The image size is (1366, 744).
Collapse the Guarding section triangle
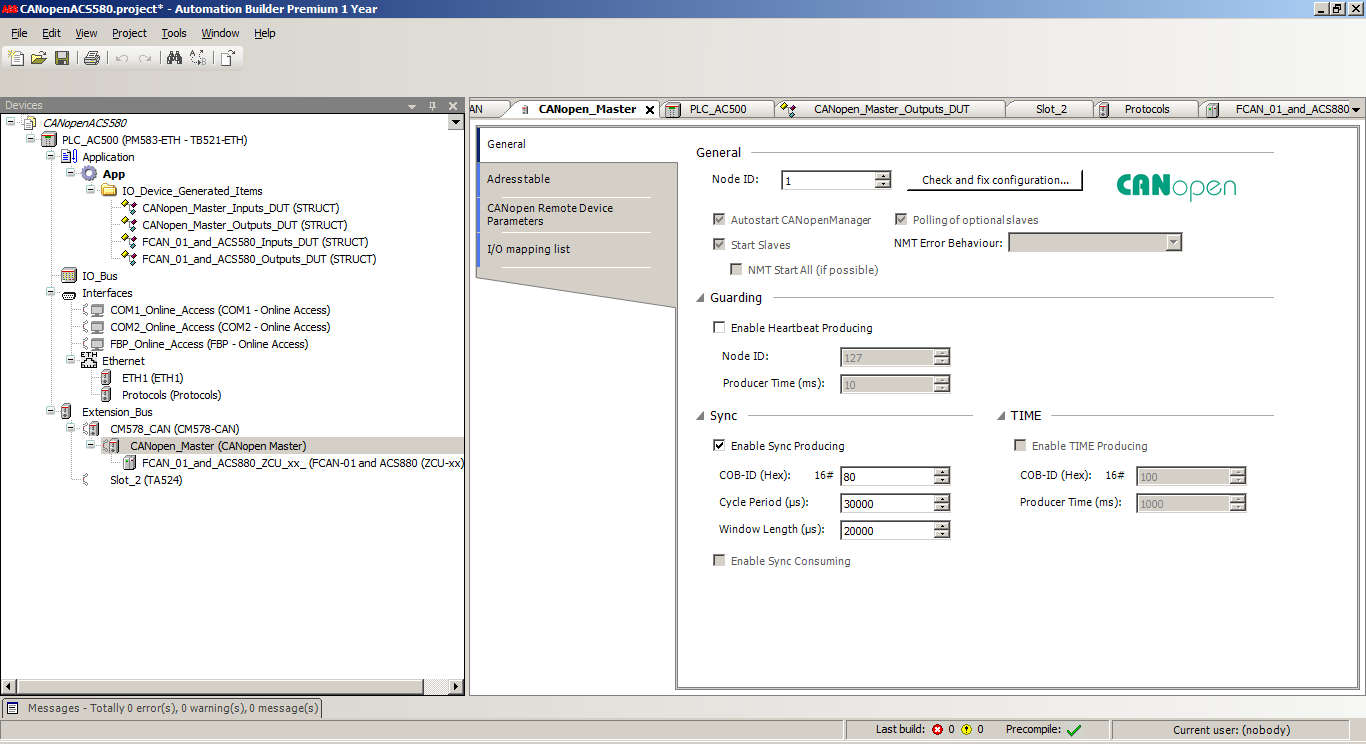pyautogui.click(x=700, y=298)
